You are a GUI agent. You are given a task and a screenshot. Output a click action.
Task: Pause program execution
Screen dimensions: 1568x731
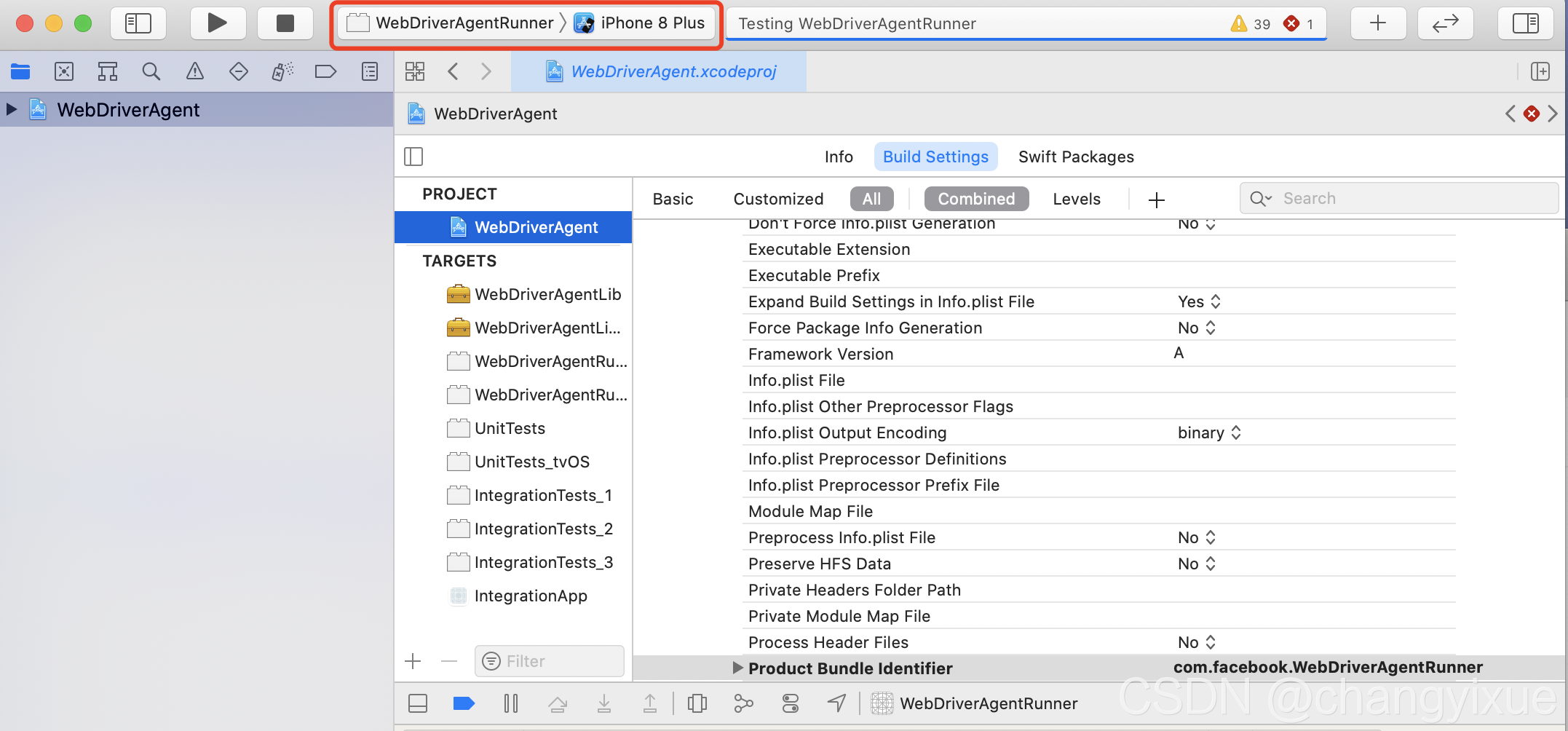(x=511, y=703)
